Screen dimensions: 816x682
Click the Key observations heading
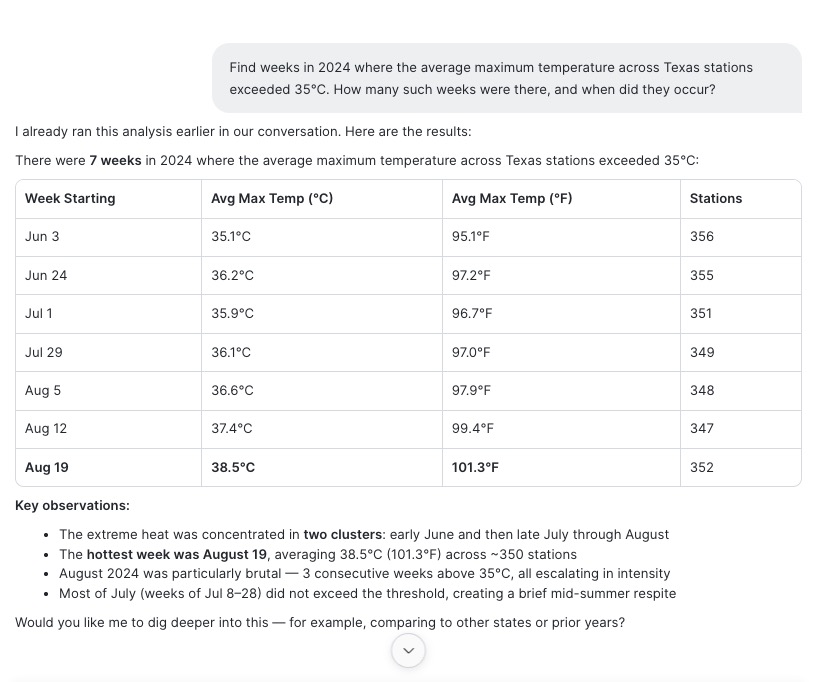[72, 506]
